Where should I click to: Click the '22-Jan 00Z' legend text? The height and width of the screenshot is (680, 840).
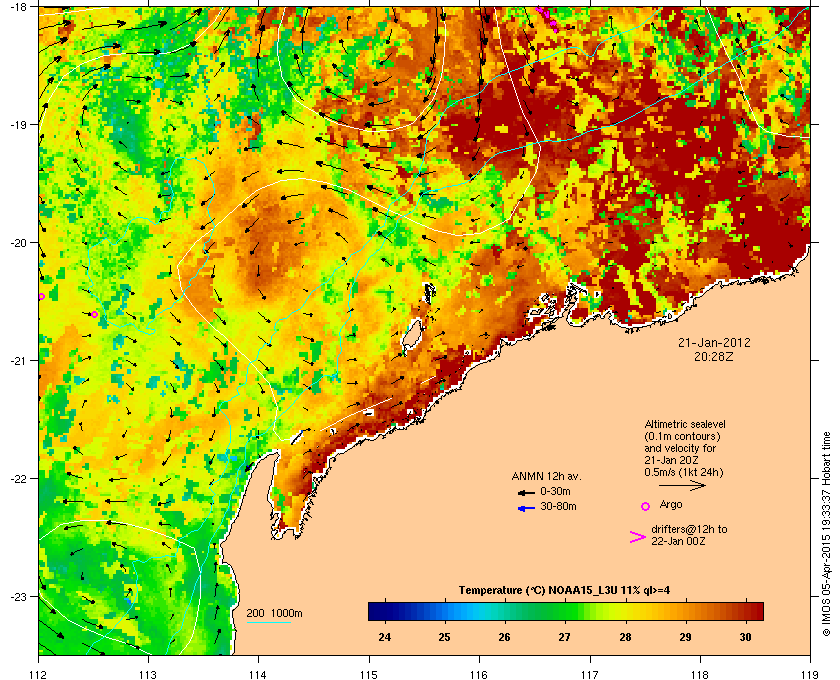[678, 541]
